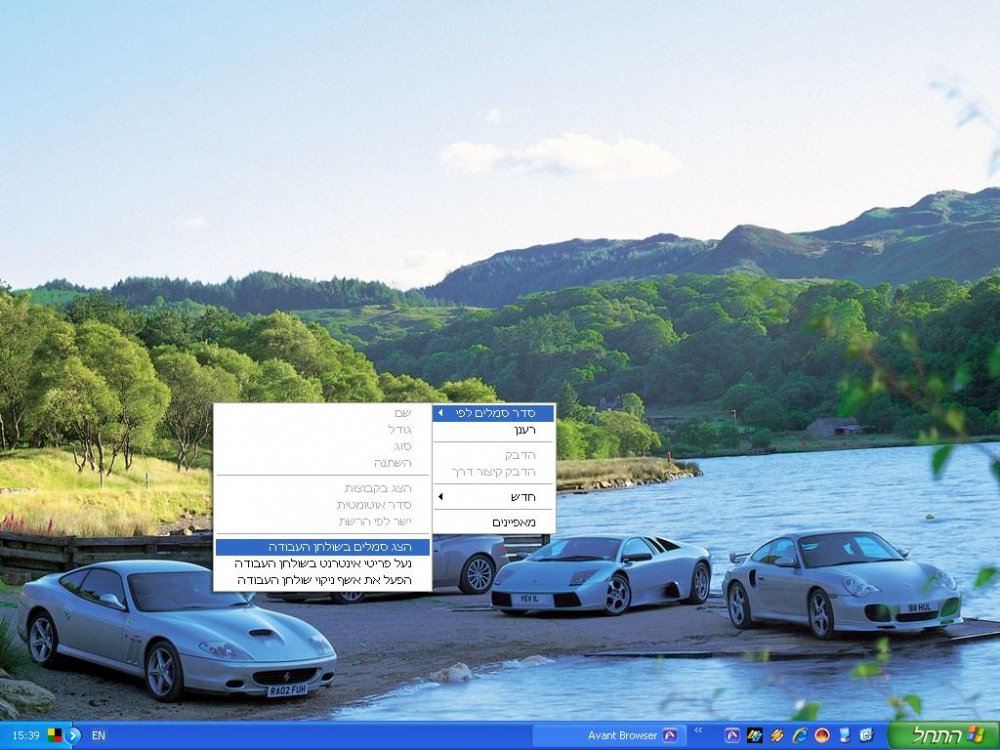Run הפעל את אשף ניקוי שולחן העבודה
The height and width of the screenshot is (750, 1000).
pyautogui.click(x=323, y=580)
